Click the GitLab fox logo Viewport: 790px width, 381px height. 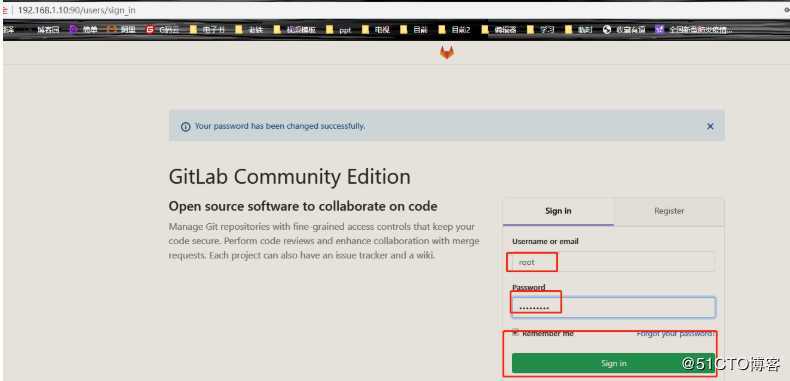[447, 52]
